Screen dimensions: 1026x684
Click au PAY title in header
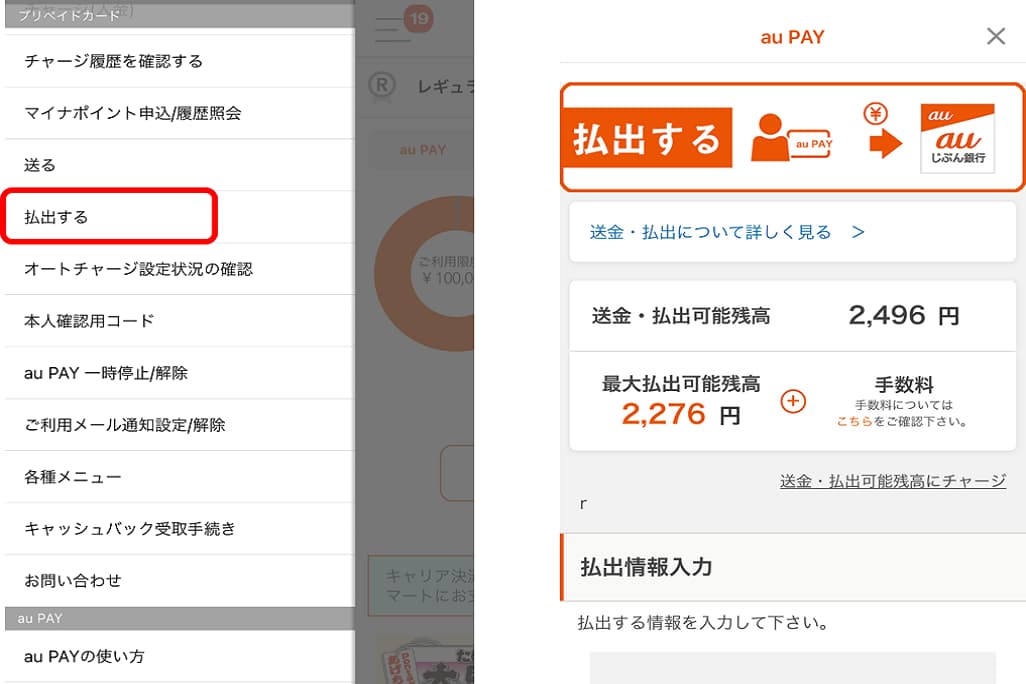click(792, 37)
